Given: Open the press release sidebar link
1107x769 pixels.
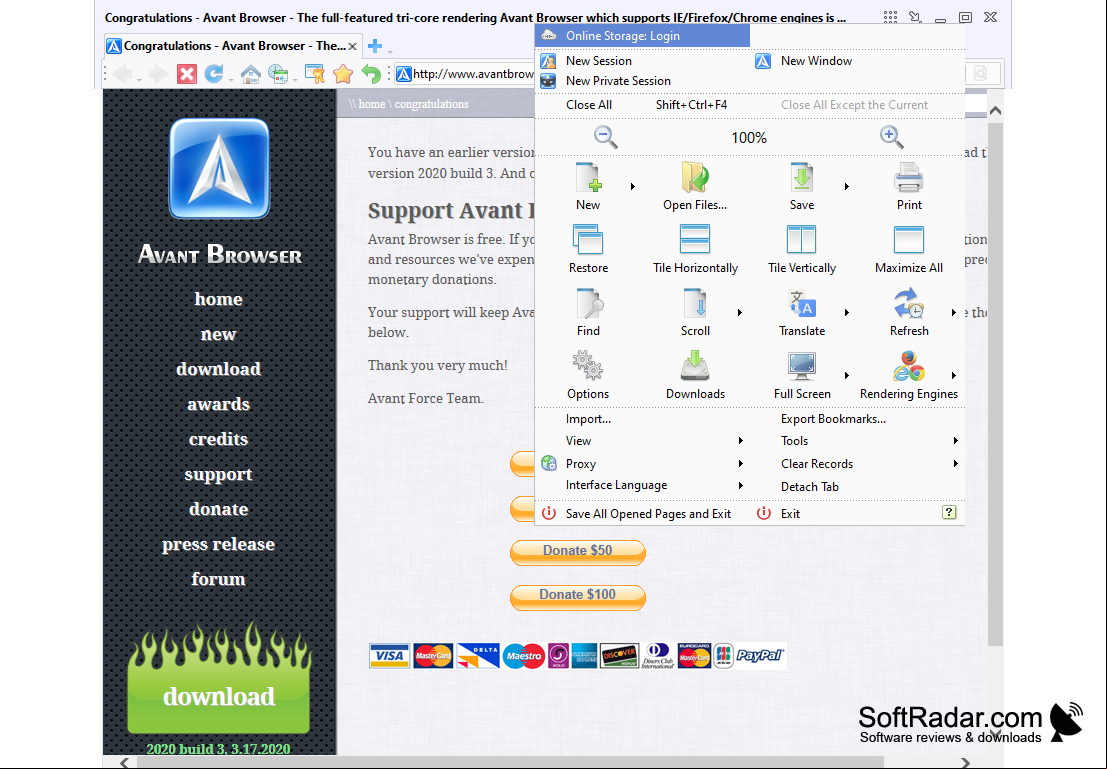Looking at the screenshot, I should pos(218,544).
